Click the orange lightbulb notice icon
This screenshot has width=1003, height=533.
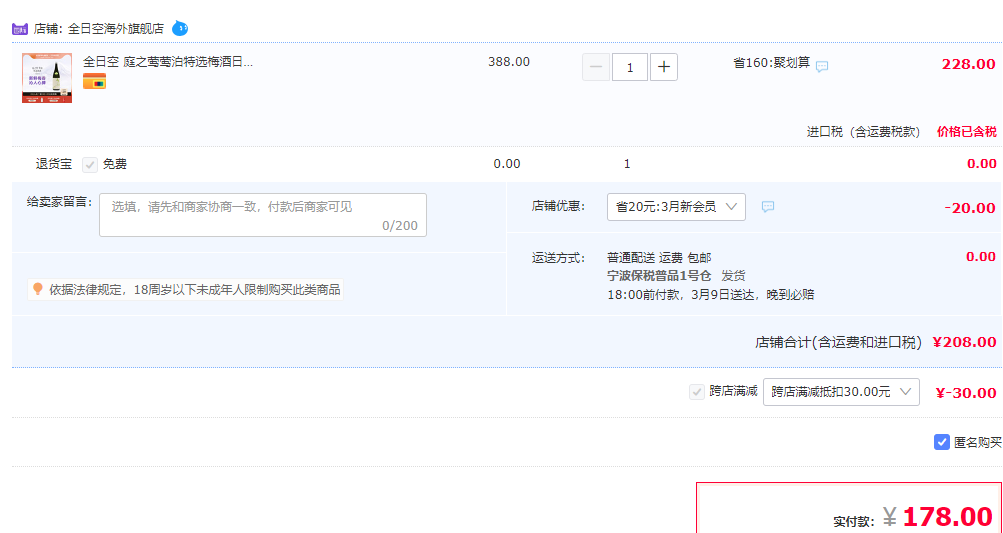click(x=38, y=289)
